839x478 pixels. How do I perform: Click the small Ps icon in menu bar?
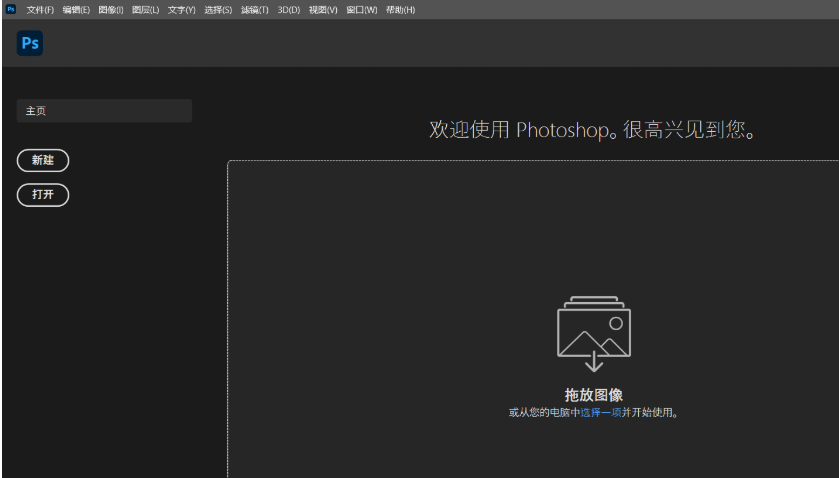11,9
